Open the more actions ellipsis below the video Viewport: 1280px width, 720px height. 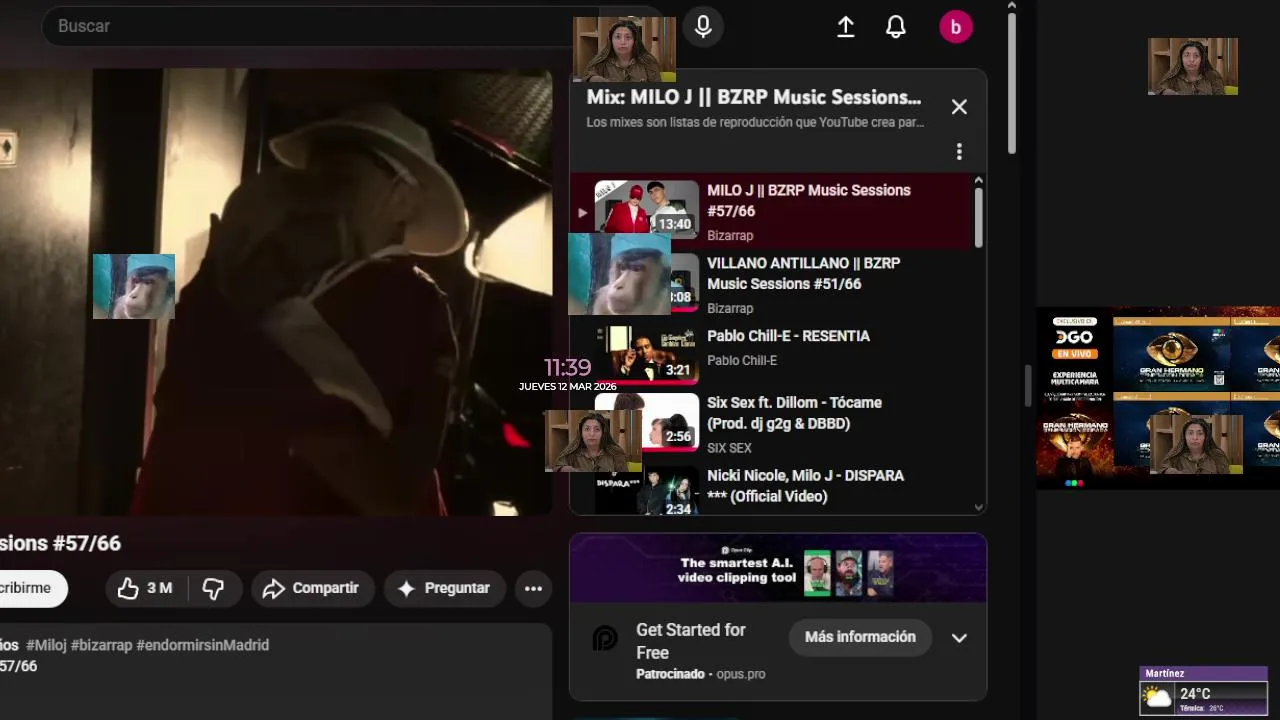[534, 588]
